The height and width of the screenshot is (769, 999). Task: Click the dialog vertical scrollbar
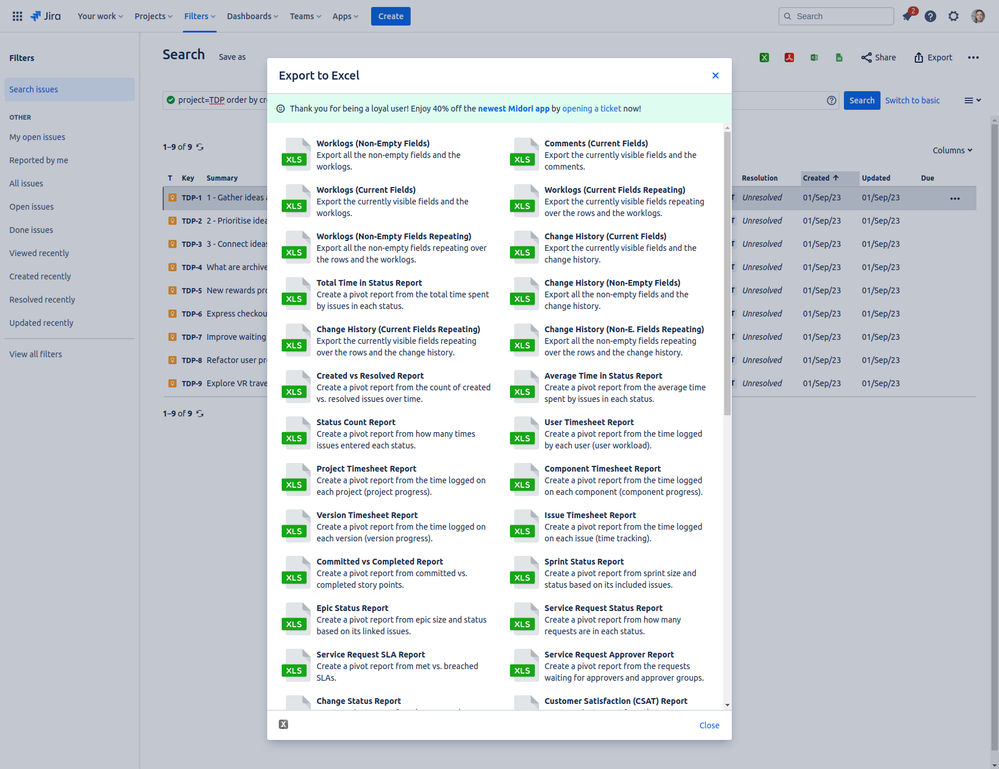point(727,274)
